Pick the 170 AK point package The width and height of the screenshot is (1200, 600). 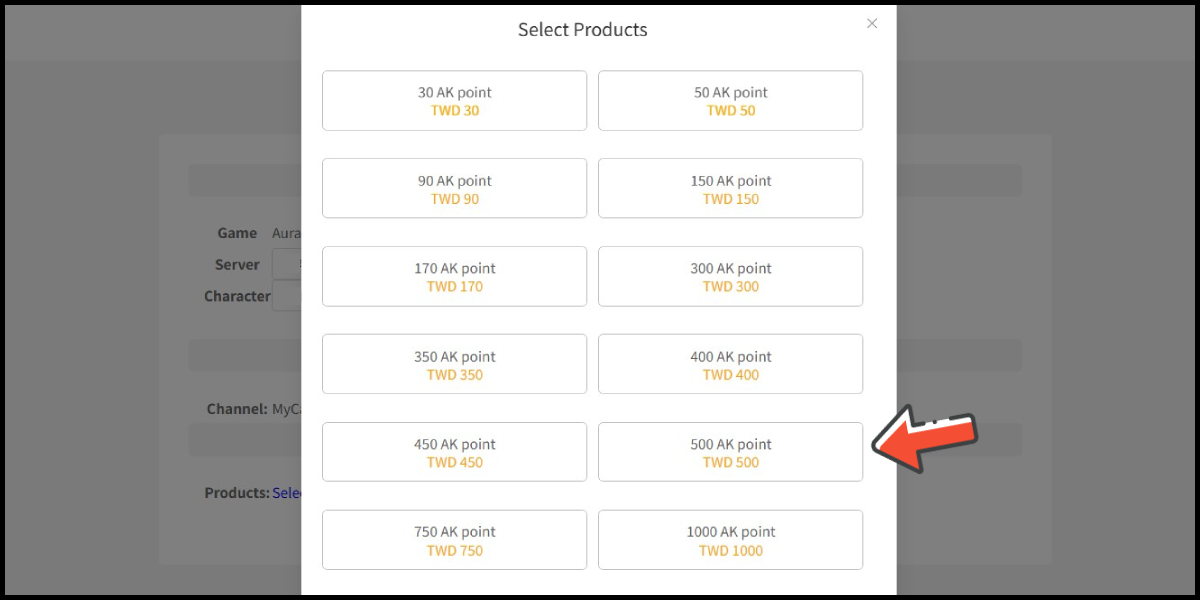tap(454, 276)
